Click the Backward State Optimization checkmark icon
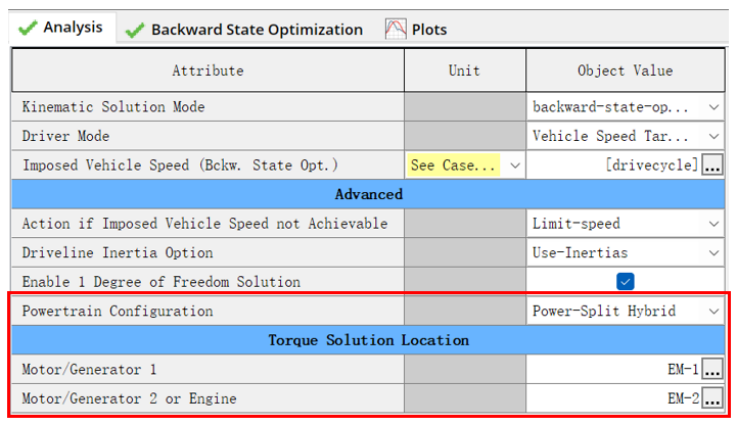The width and height of the screenshot is (738, 427). pyautogui.click(x=134, y=30)
